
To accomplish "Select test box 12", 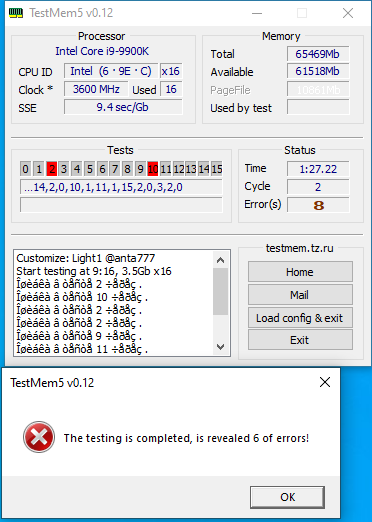I will point(178,169).
